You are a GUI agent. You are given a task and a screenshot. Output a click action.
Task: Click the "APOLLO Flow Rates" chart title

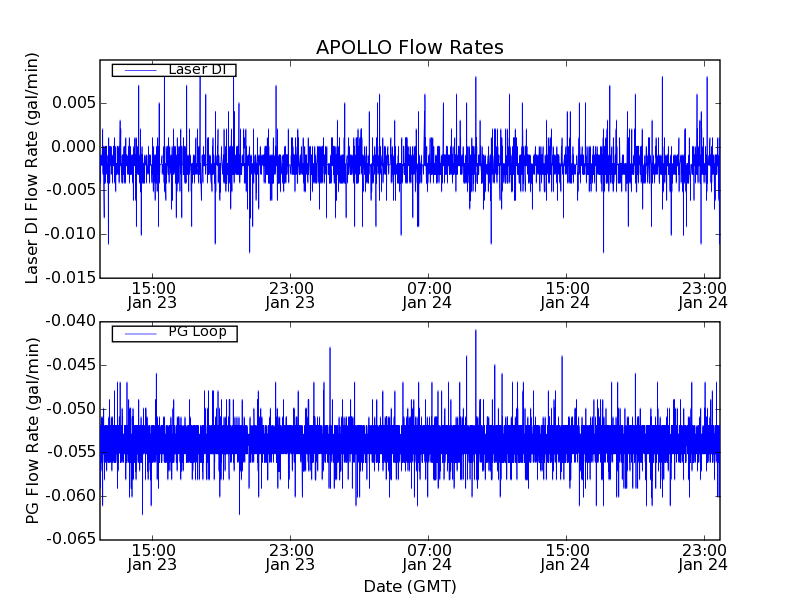(410, 47)
